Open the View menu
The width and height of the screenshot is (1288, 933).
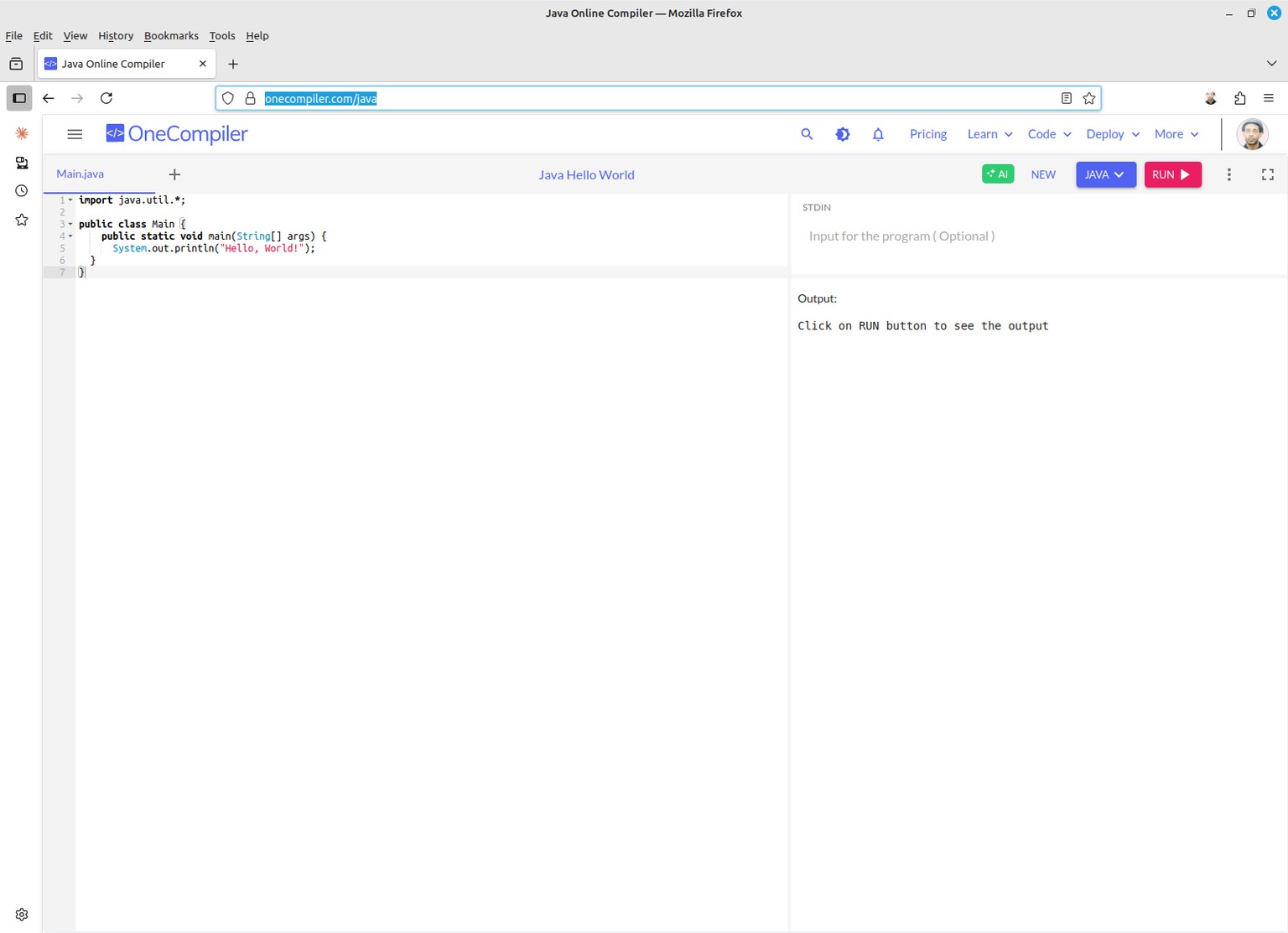click(75, 36)
